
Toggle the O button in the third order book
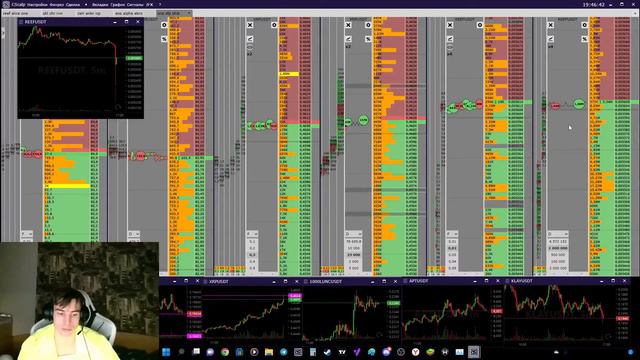coord(274,25)
